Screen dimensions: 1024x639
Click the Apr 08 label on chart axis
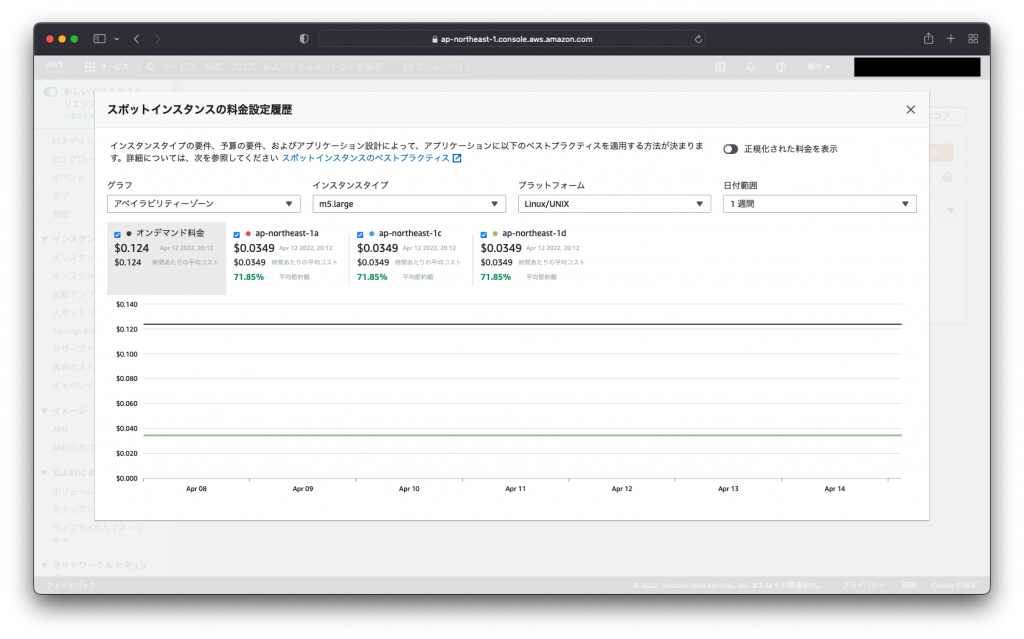[196, 489]
